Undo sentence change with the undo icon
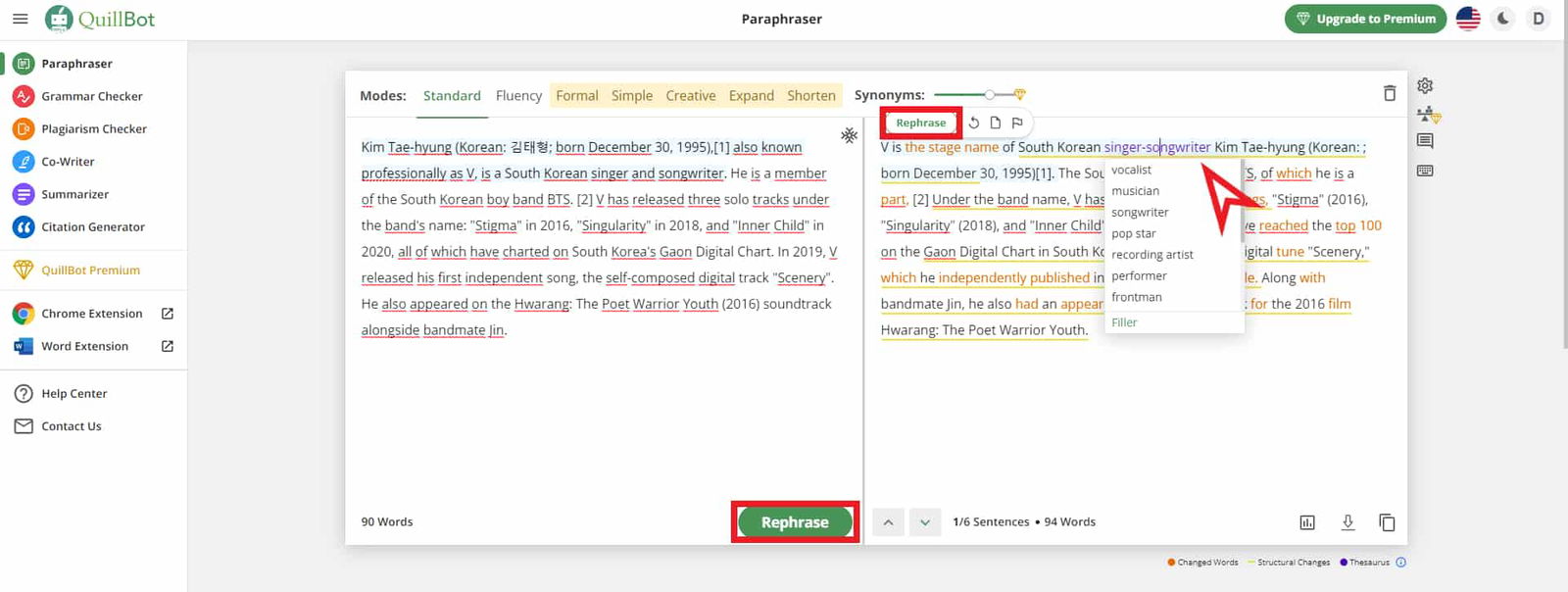Screen dimensions: 1568x592 [973, 123]
